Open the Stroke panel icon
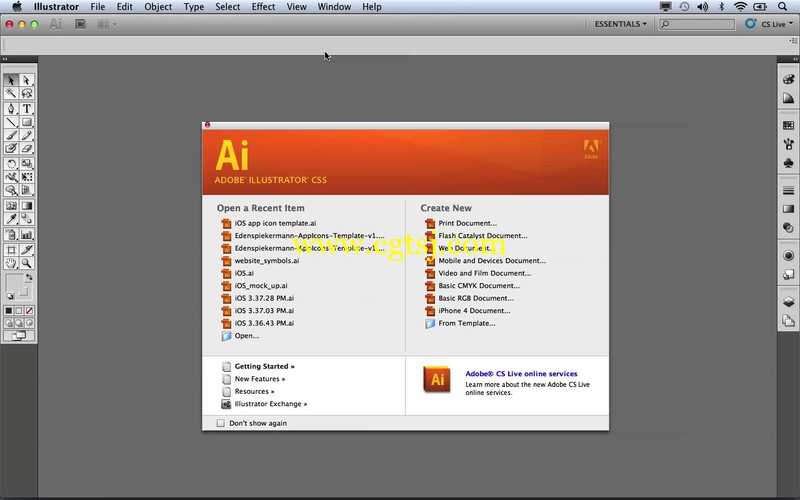The image size is (800, 500). tap(788, 190)
